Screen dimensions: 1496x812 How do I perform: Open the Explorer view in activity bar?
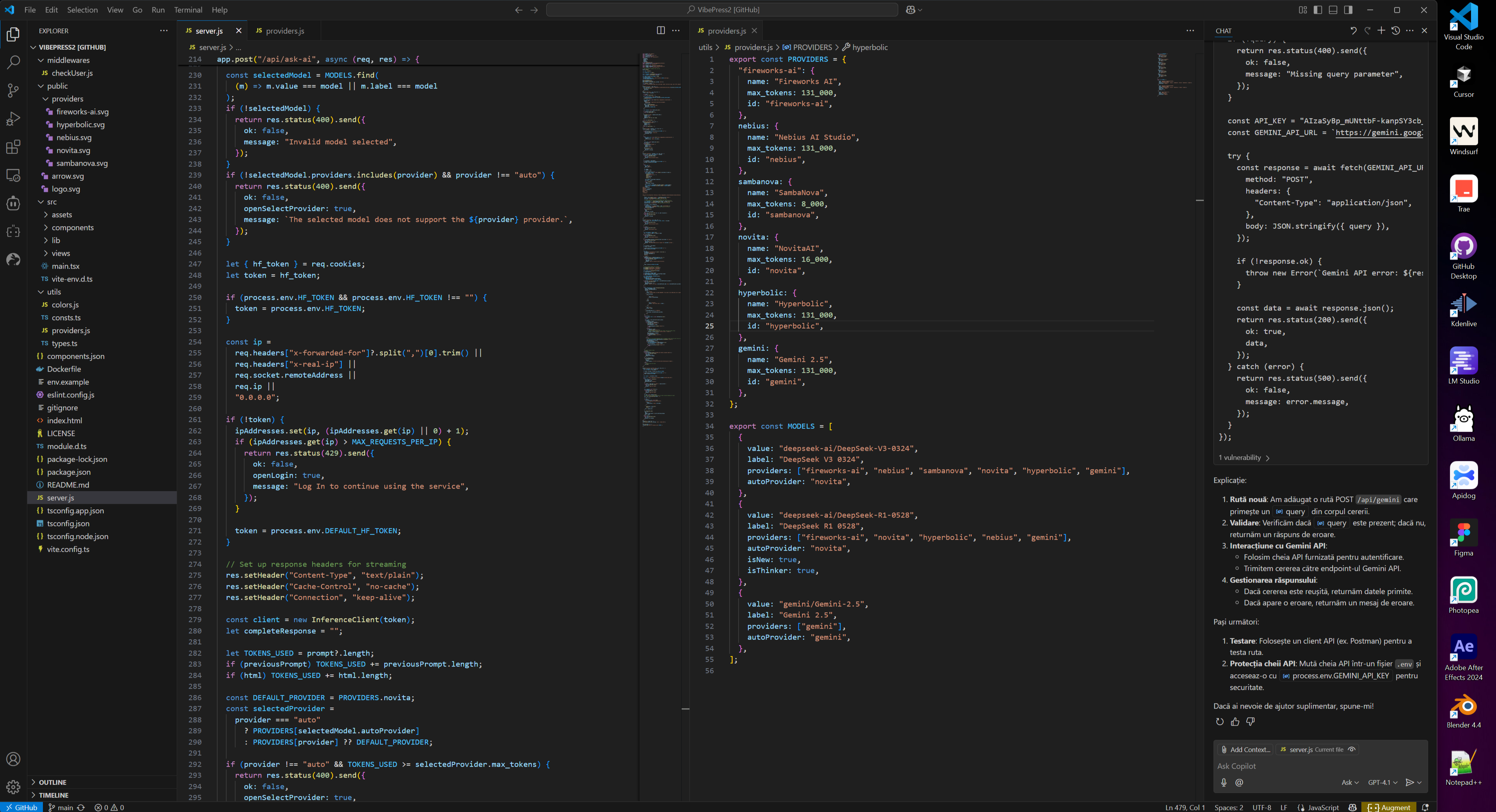pyautogui.click(x=13, y=34)
